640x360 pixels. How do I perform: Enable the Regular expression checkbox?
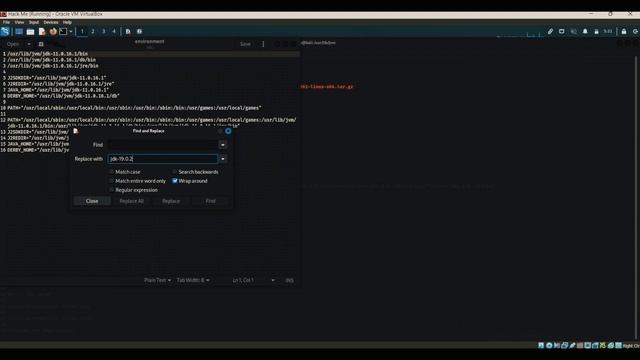(x=111, y=190)
